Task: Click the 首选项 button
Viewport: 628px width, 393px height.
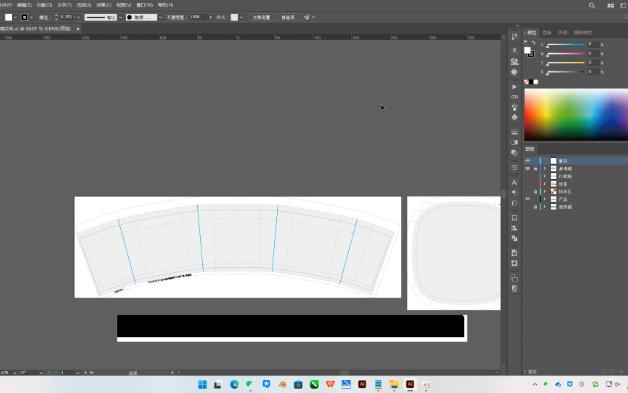Action: (288, 17)
